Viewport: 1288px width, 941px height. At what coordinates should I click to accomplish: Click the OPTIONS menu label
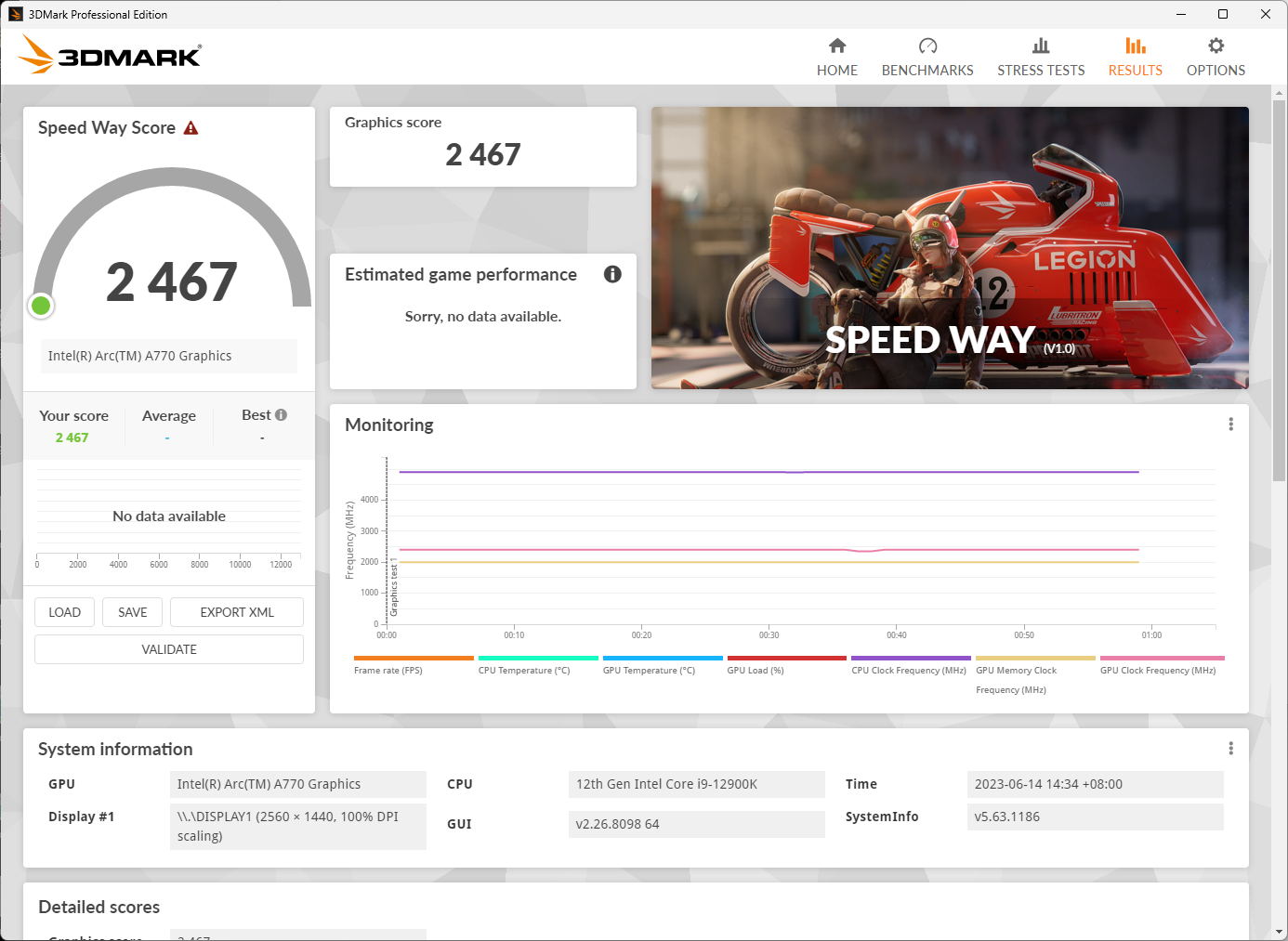(1216, 71)
